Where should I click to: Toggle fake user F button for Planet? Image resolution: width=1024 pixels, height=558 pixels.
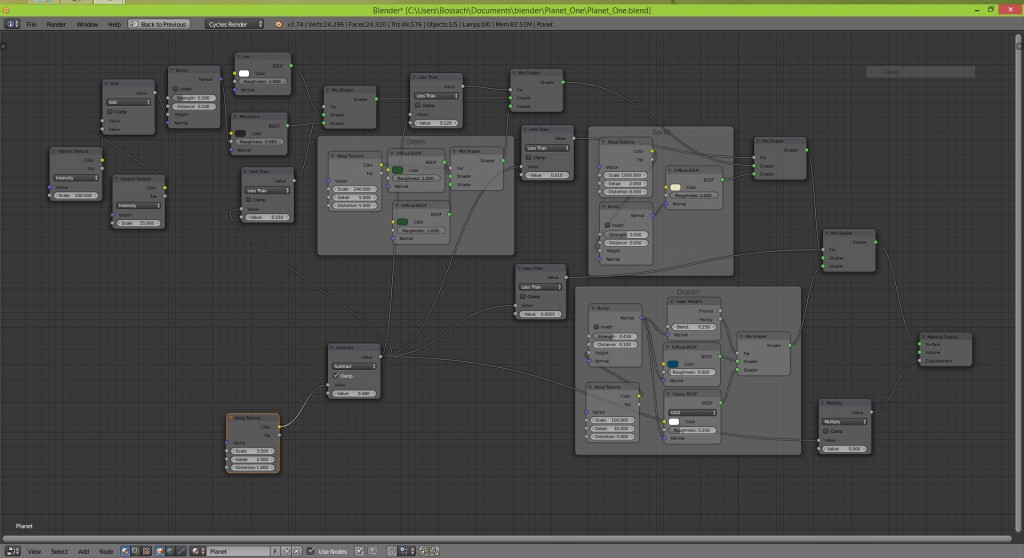tap(275, 551)
